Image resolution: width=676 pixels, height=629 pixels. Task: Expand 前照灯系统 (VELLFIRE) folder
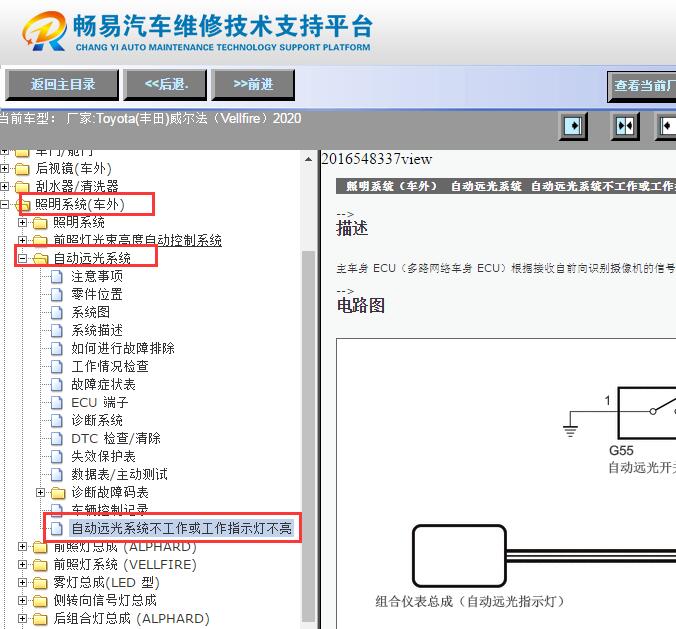[22, 564]
